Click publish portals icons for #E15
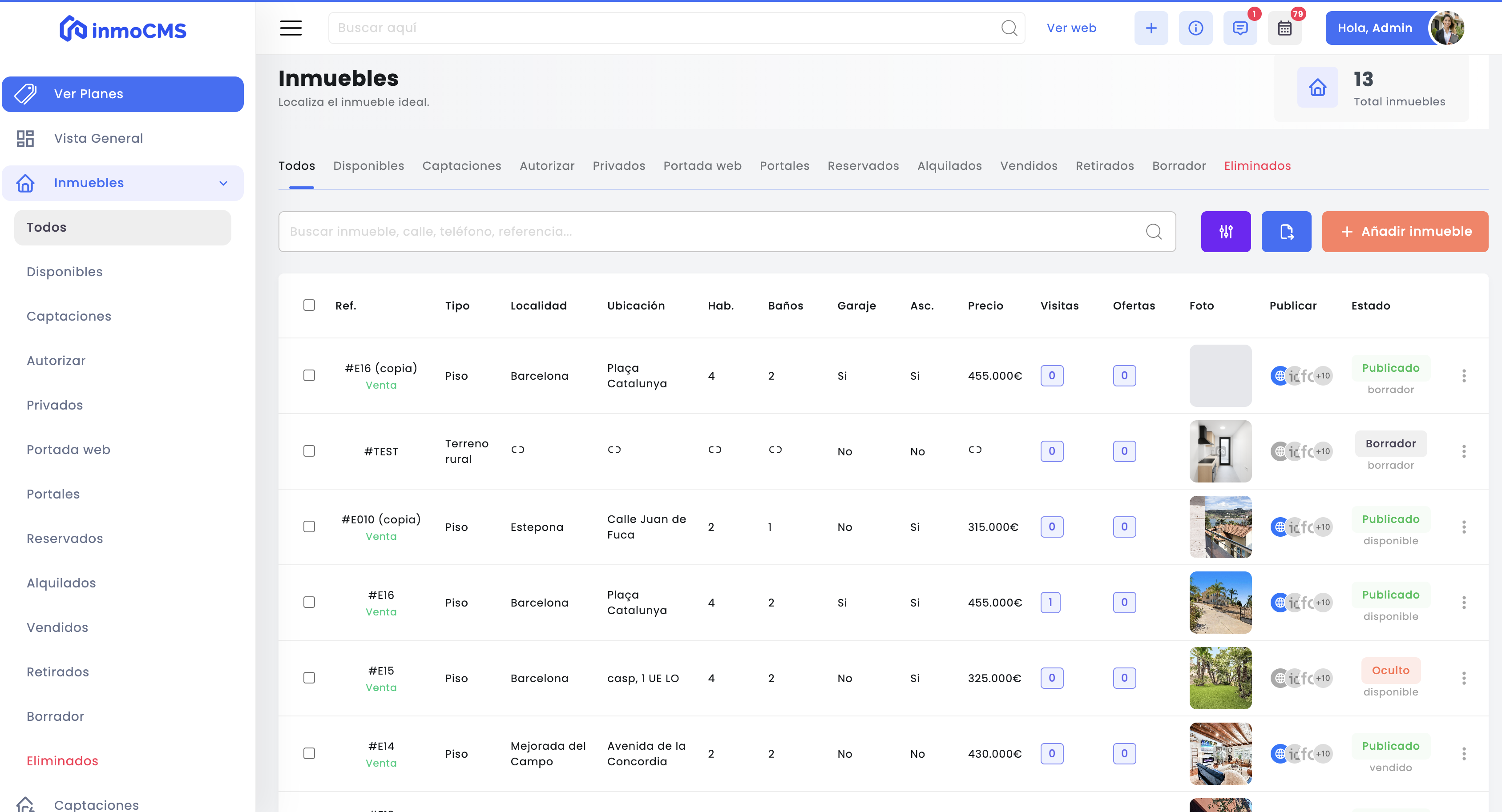This screenshot has height=812, width=1502. tap(1301, 678)
